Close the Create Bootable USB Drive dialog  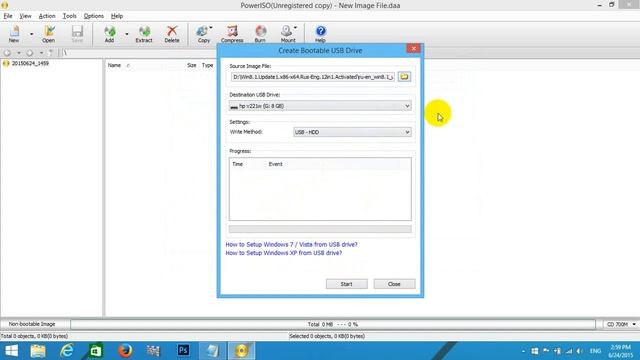click(x=413, y=48)
